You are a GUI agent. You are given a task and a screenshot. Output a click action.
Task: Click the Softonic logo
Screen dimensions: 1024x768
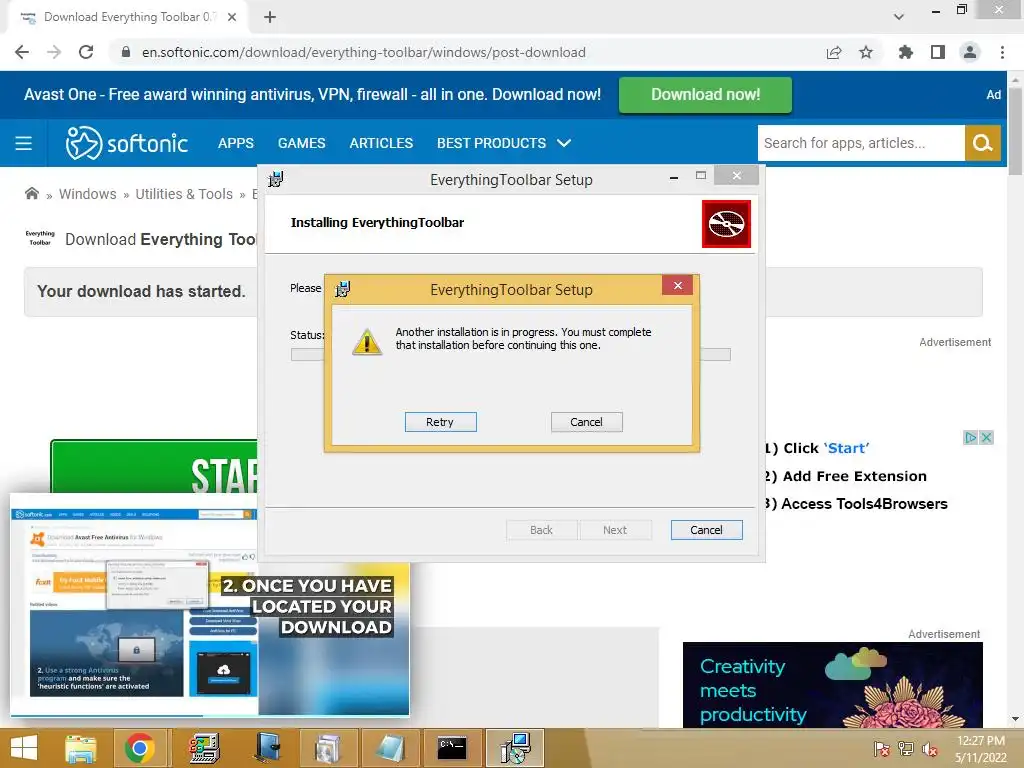[x=127, y=143]
